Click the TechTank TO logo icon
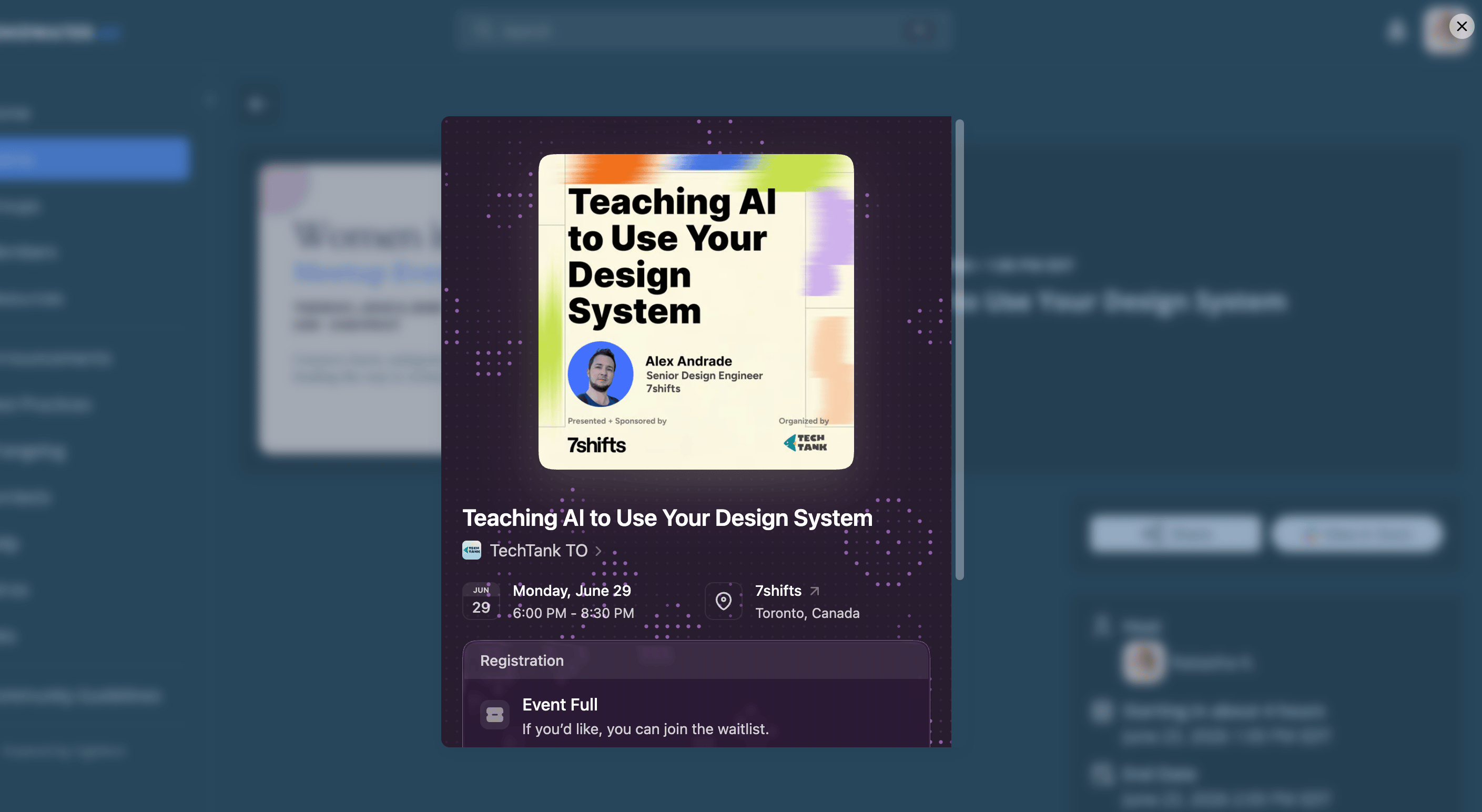The height and width of the screenshot is (812, 1482). 472,550
